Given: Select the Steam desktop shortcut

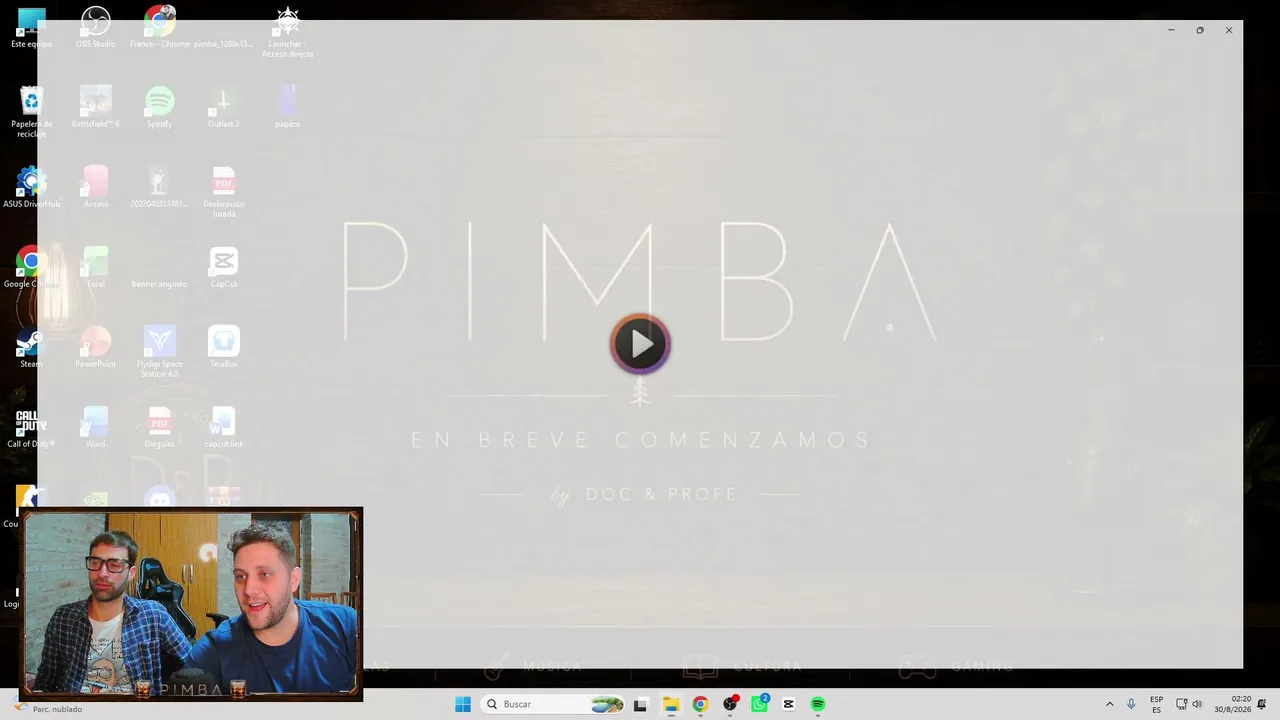Looking at the screenshot, I should [31, 348].
